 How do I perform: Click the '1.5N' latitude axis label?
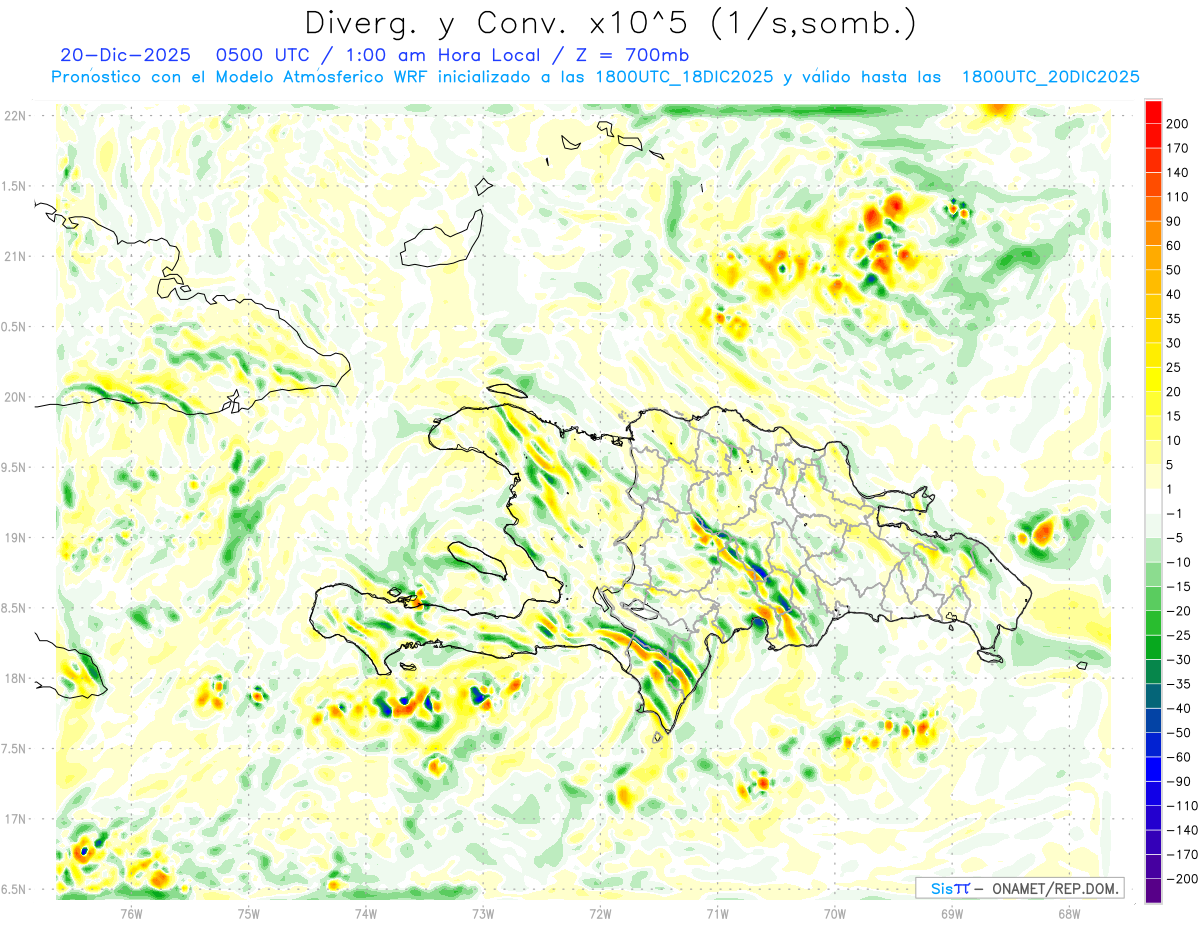pos(14,186)
